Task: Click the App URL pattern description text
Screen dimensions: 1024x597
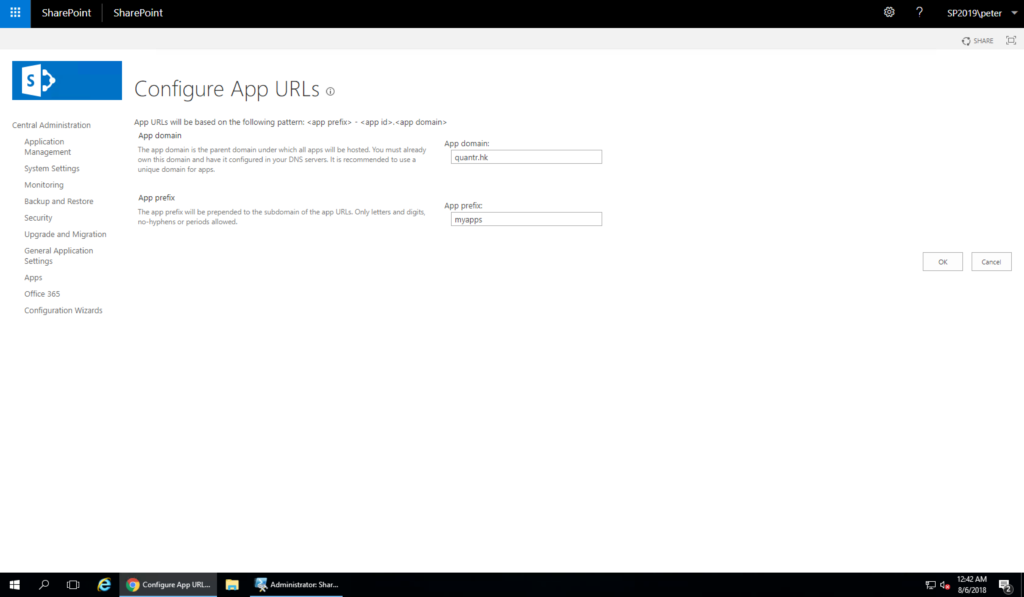Action: coord(291,122)
